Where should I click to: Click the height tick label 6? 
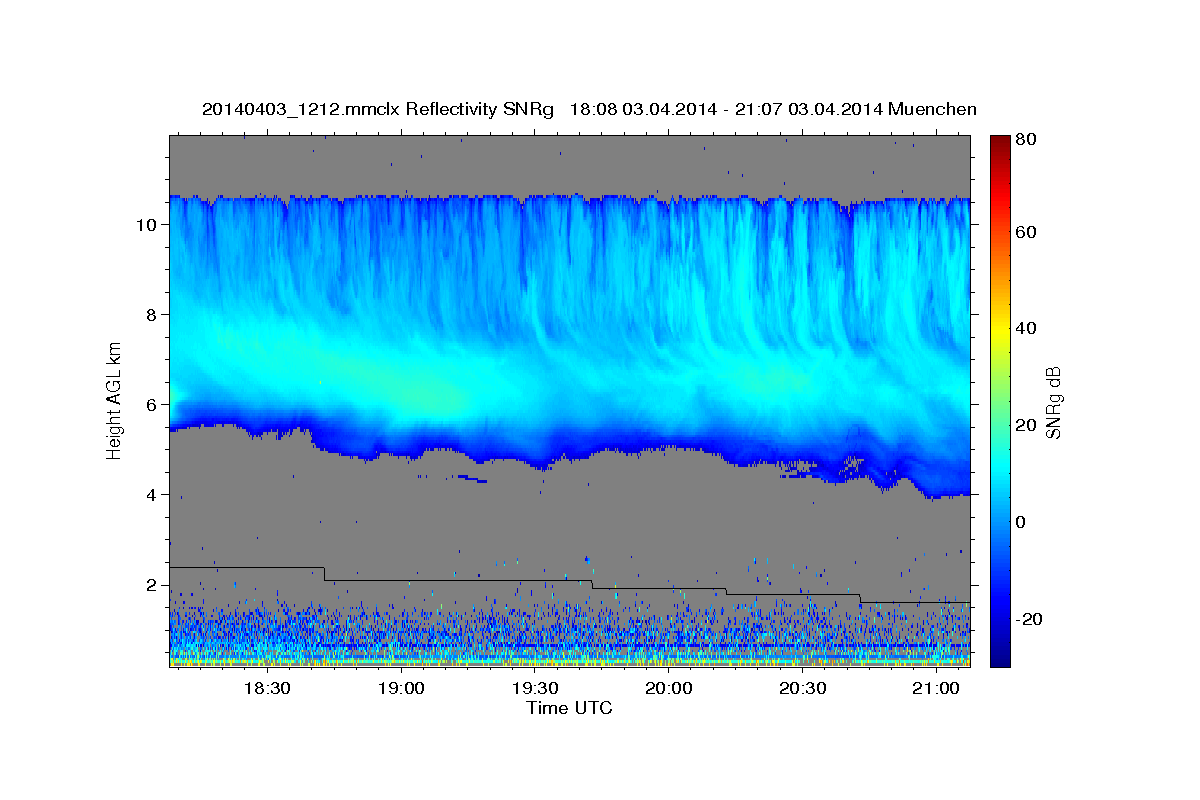(x=151, y=405)
